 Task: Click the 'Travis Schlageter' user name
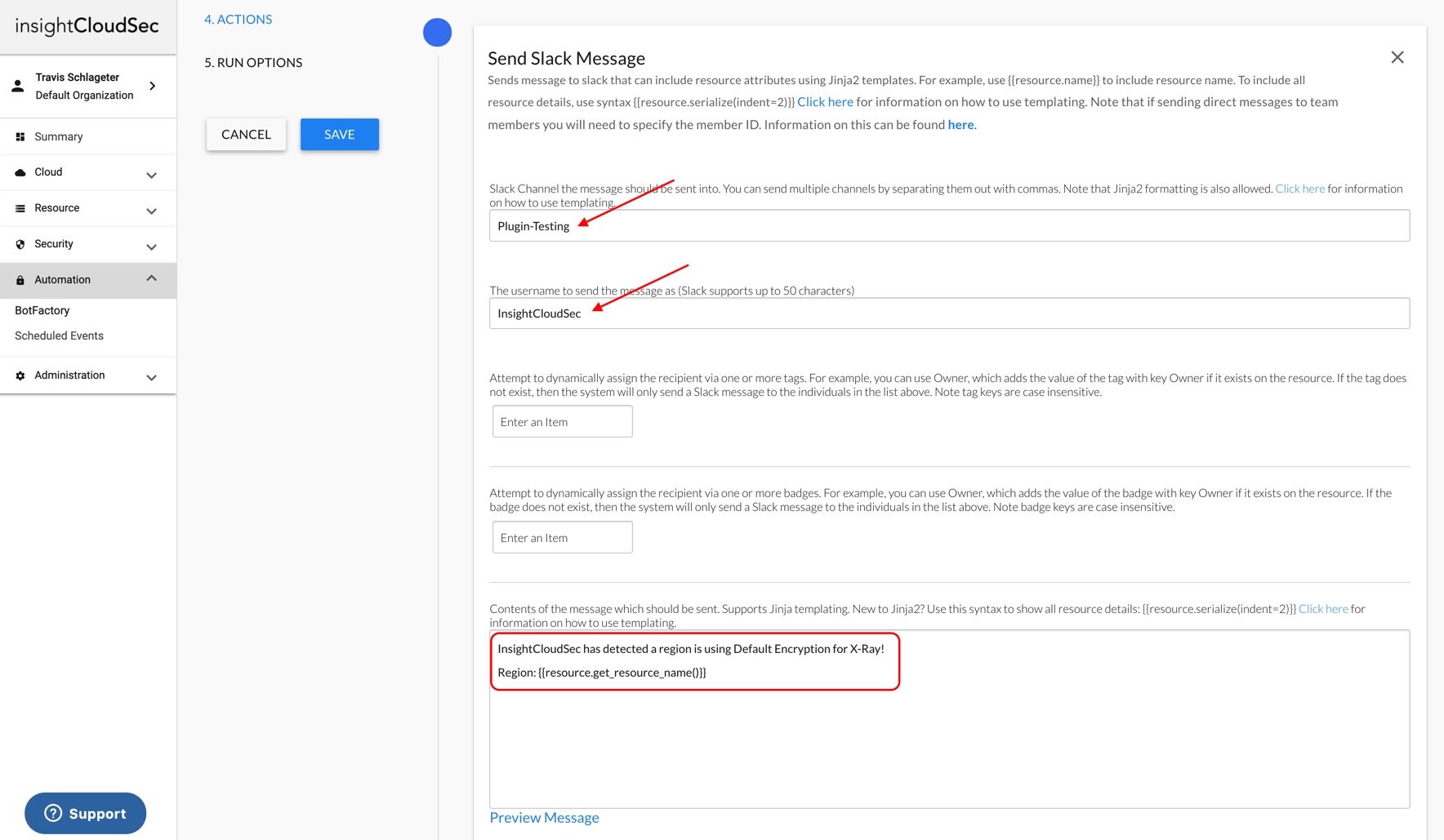tap(77, 78)
